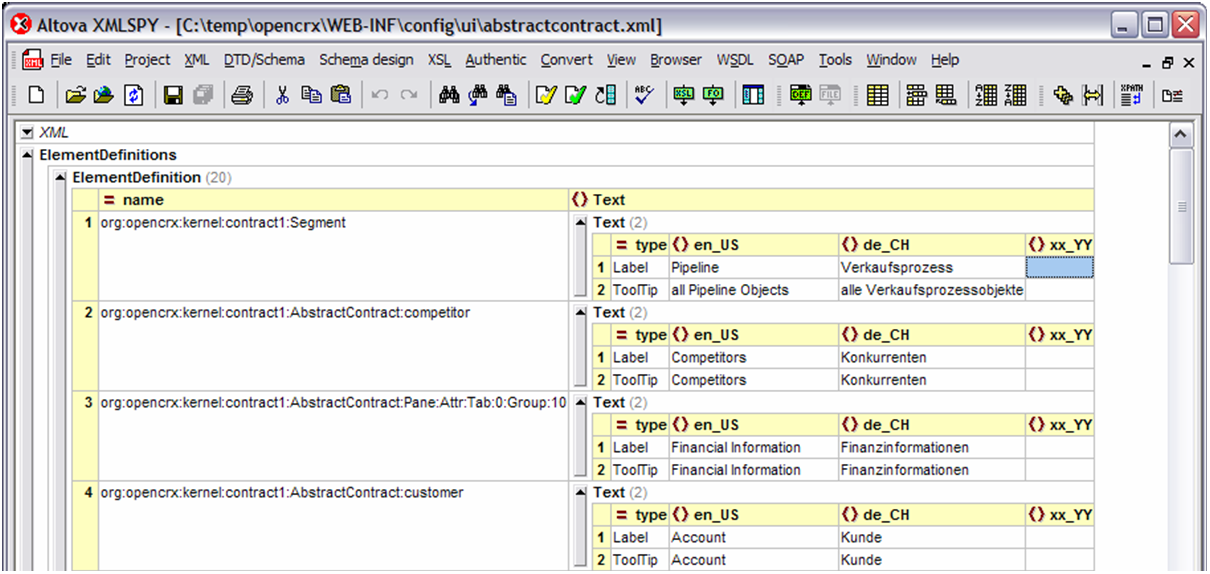
Task: Sort ascending with the A-Z table icon
Action: pos(986,95)
